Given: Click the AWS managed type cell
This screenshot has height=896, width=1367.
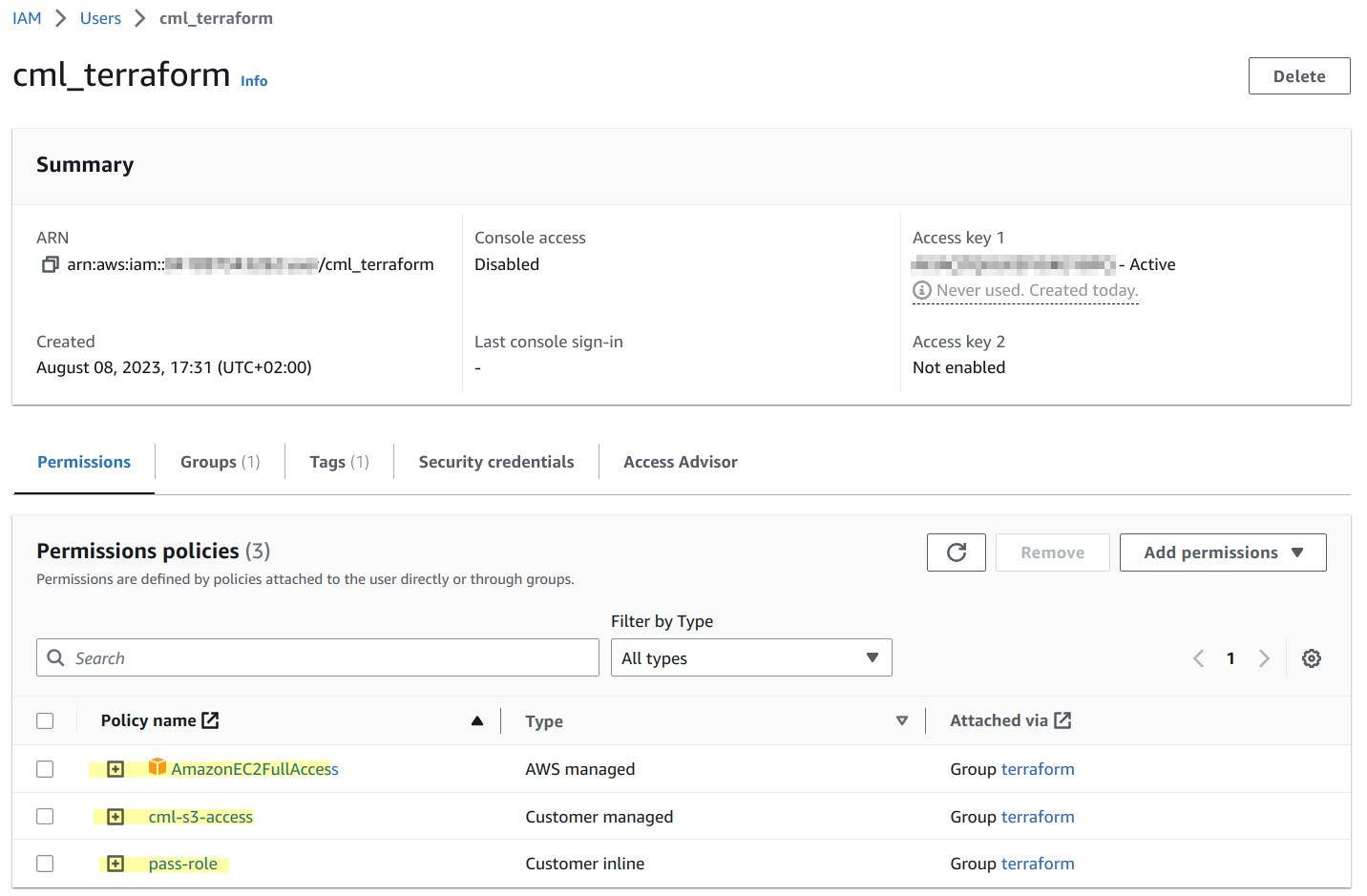Looking at the screenshot, I should [579, 769].
